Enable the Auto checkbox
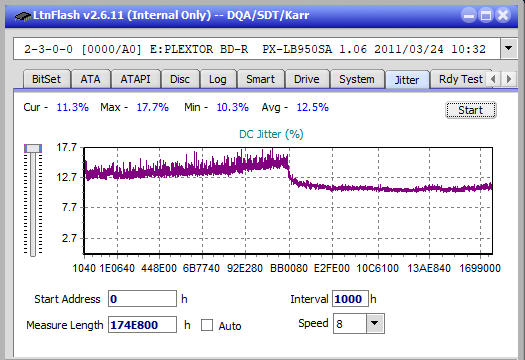The image size is (525, 360). [207, 325]
